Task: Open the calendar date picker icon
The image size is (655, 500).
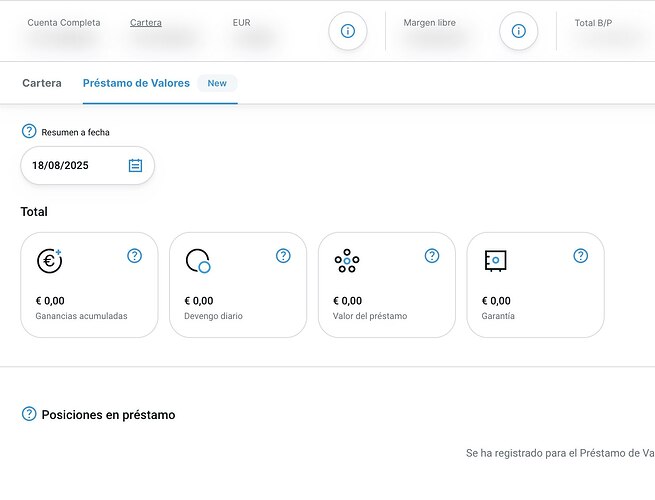Action: [136, 166]
